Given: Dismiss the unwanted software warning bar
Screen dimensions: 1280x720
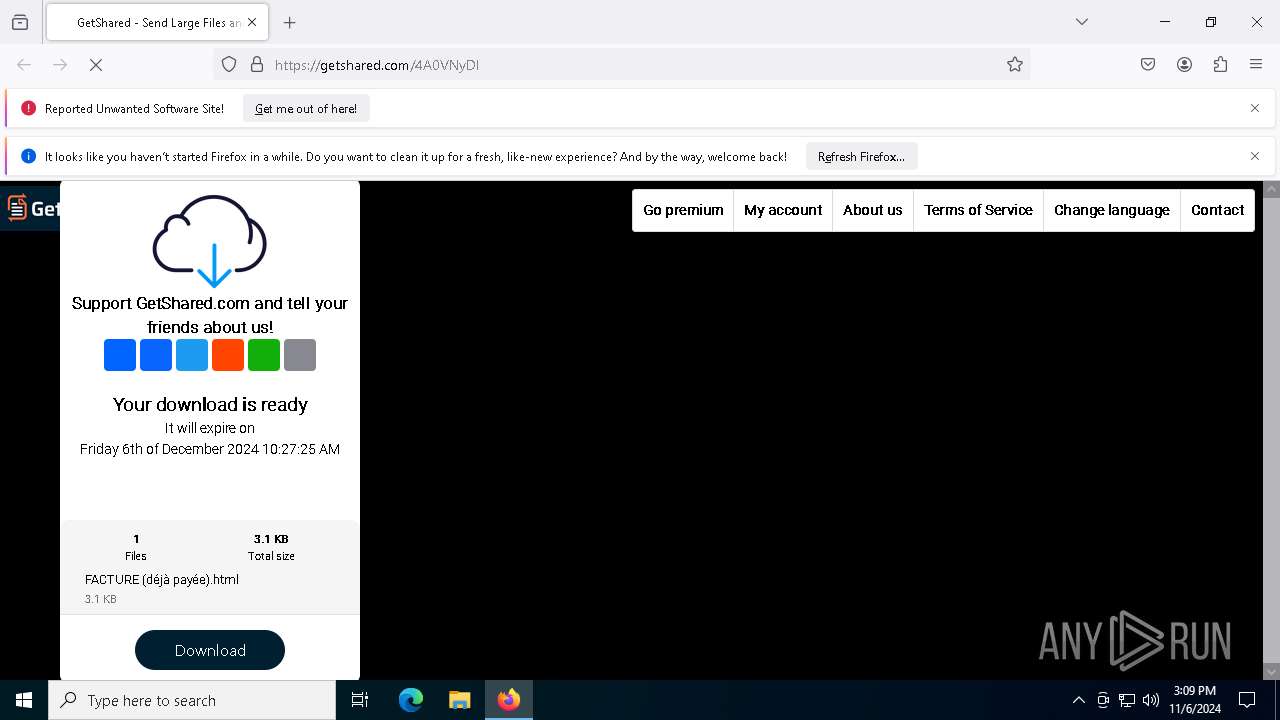Looking at the screenshot, I should (x=1255, y=108).
